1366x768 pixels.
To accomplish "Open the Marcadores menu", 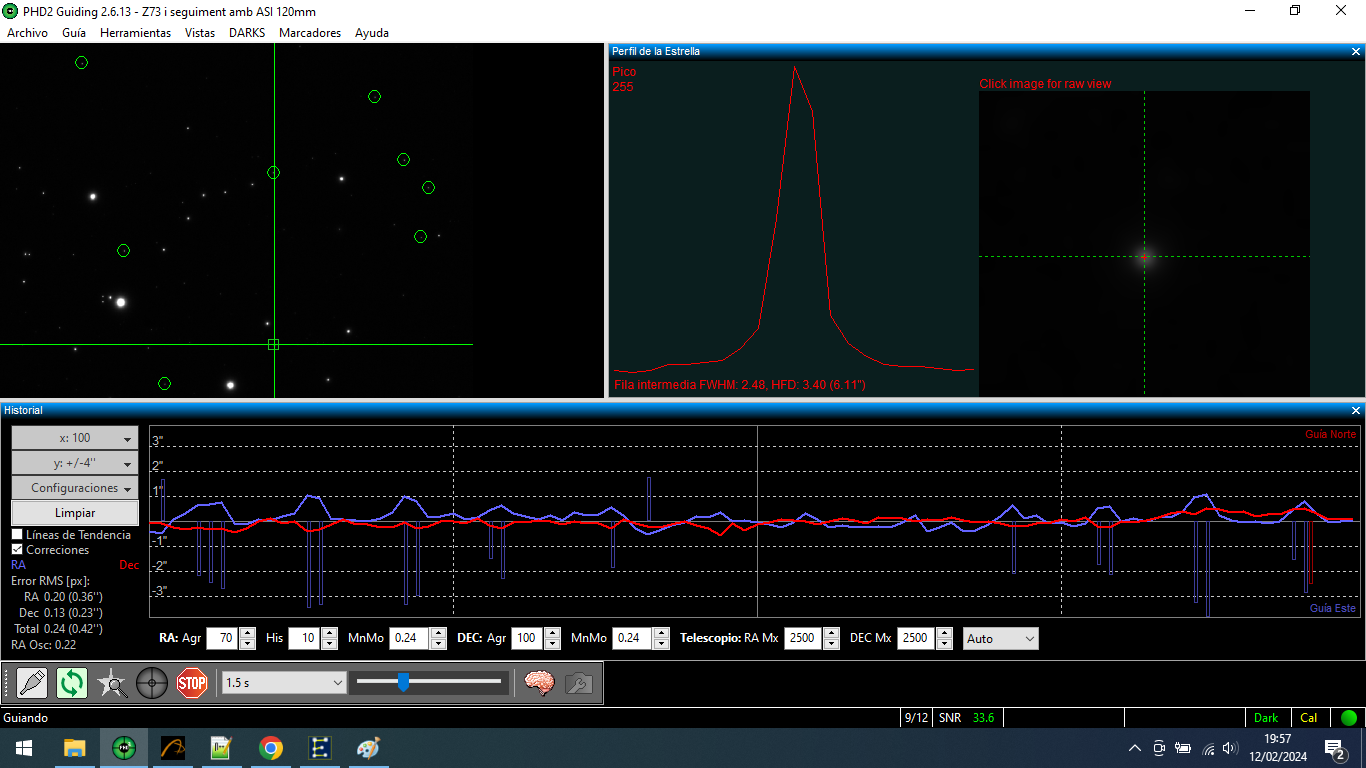I will point(310,33).
